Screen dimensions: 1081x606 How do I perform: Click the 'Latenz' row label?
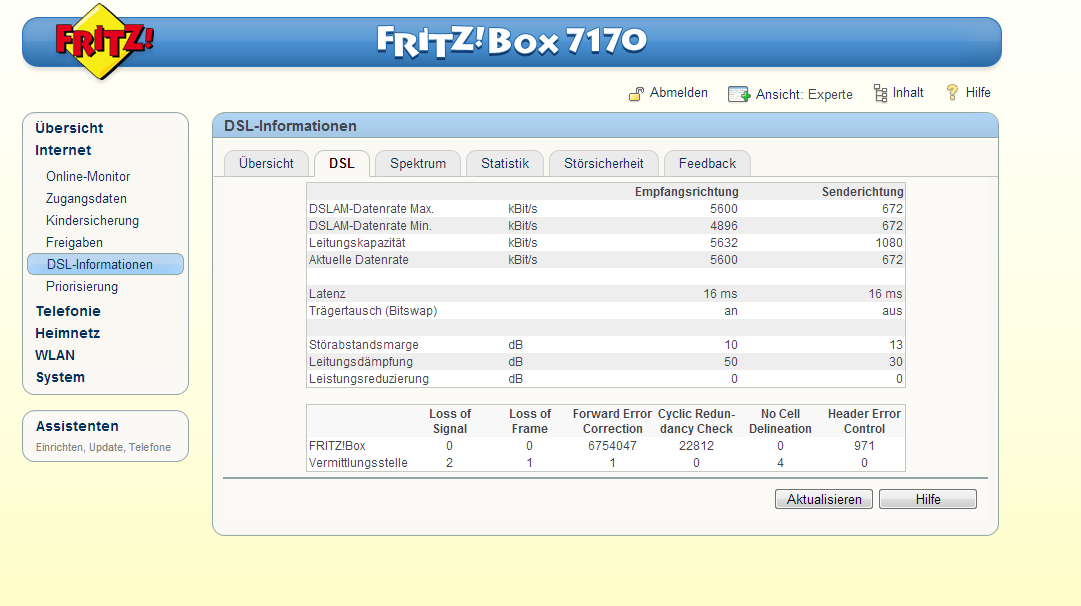[327, 294]
